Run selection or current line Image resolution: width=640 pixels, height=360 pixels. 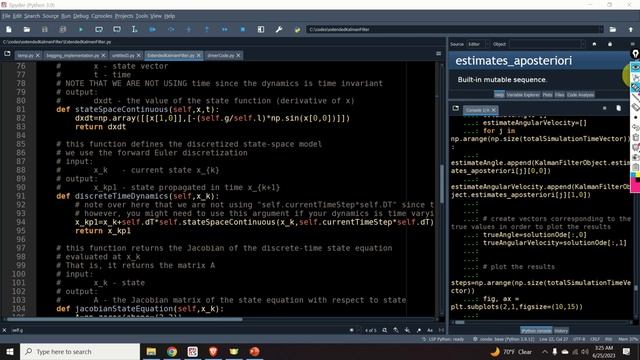(x=135, y=29)
